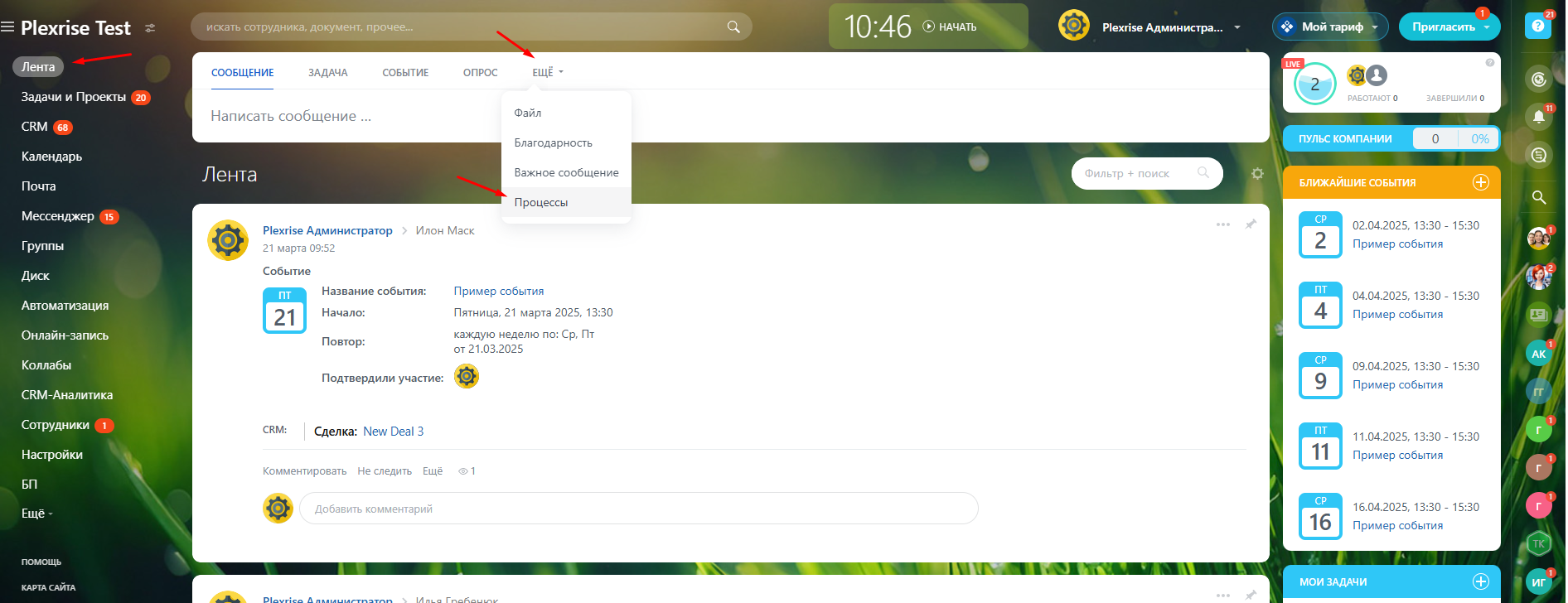Click the help question mark icon
Viewport: 1568px width, 603px height.
(x=1537, y=27)
